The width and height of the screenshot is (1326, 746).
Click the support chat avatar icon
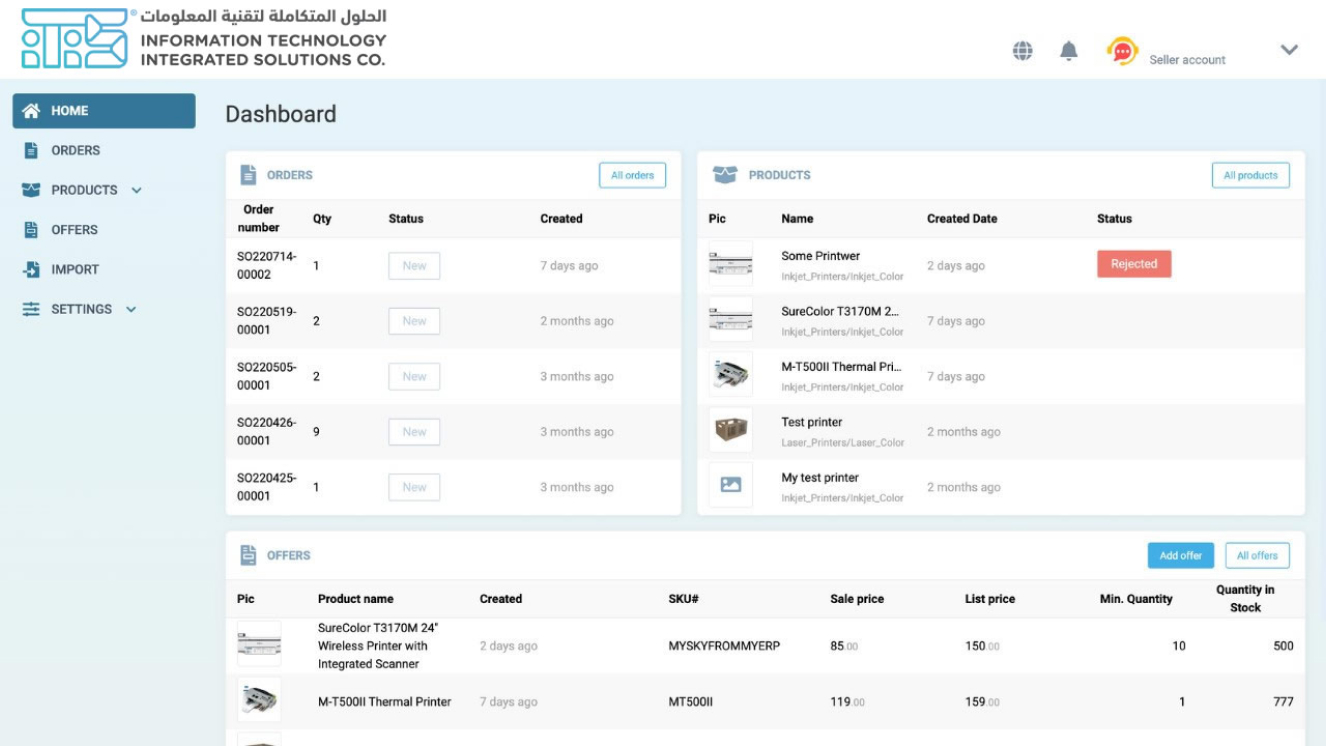tap(1122, 51)
